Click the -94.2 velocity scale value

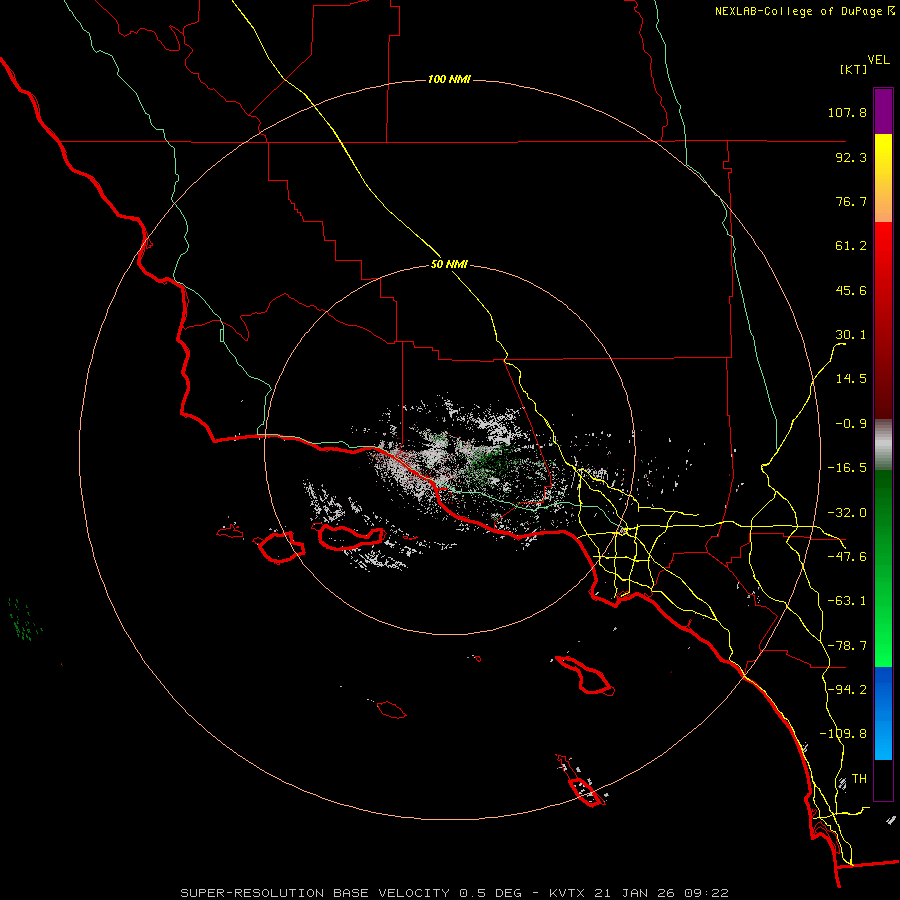pos(847,690)
